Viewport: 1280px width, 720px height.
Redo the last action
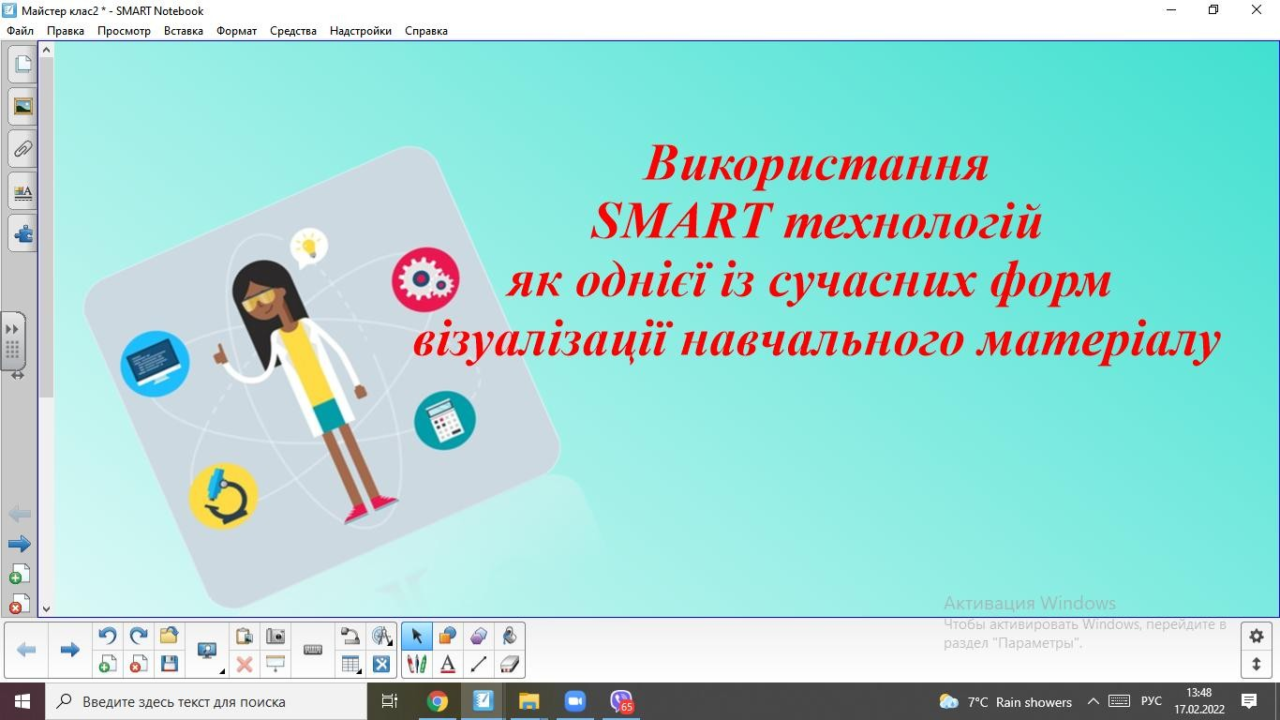(139, 636)
